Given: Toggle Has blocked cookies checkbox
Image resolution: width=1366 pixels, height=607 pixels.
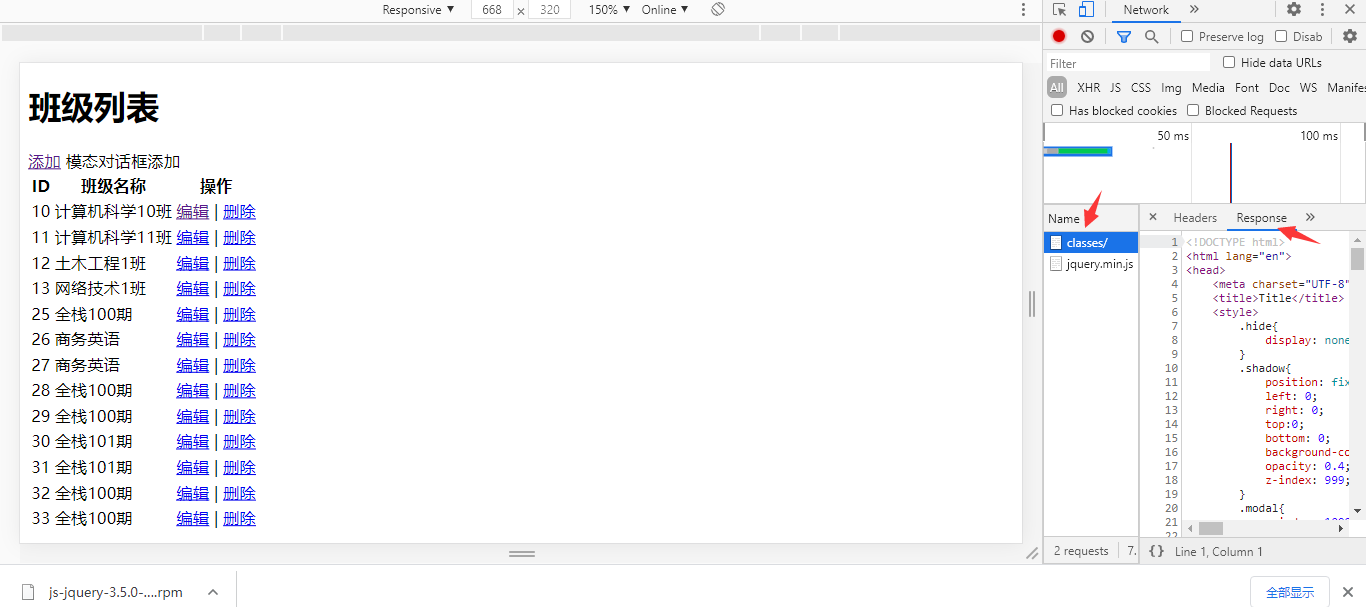Looking at the screenshot, I should [x=1057, y=110].
